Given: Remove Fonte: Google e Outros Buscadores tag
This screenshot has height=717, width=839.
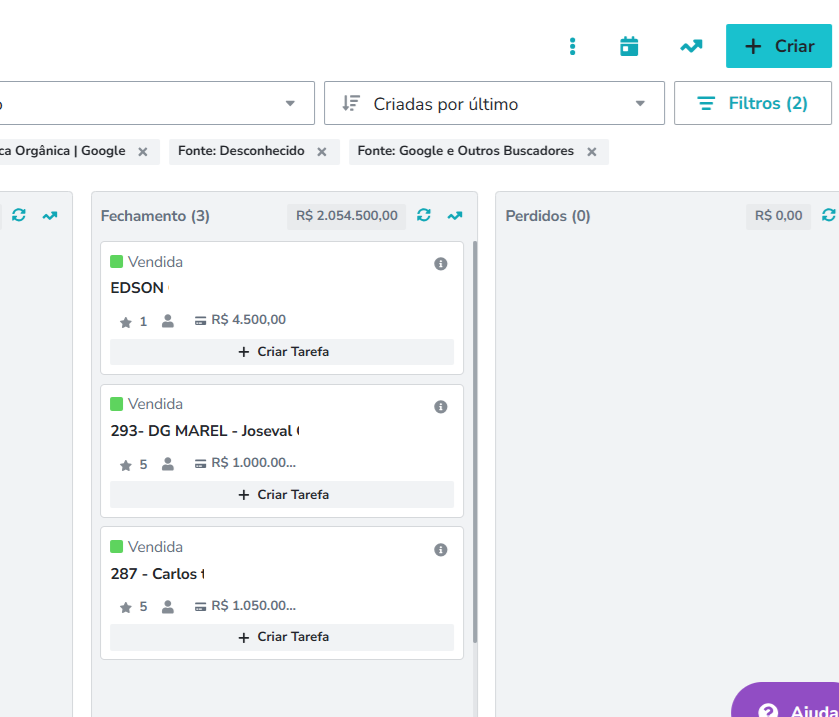Looking at the screenshot, I should [x=592, y=152].
